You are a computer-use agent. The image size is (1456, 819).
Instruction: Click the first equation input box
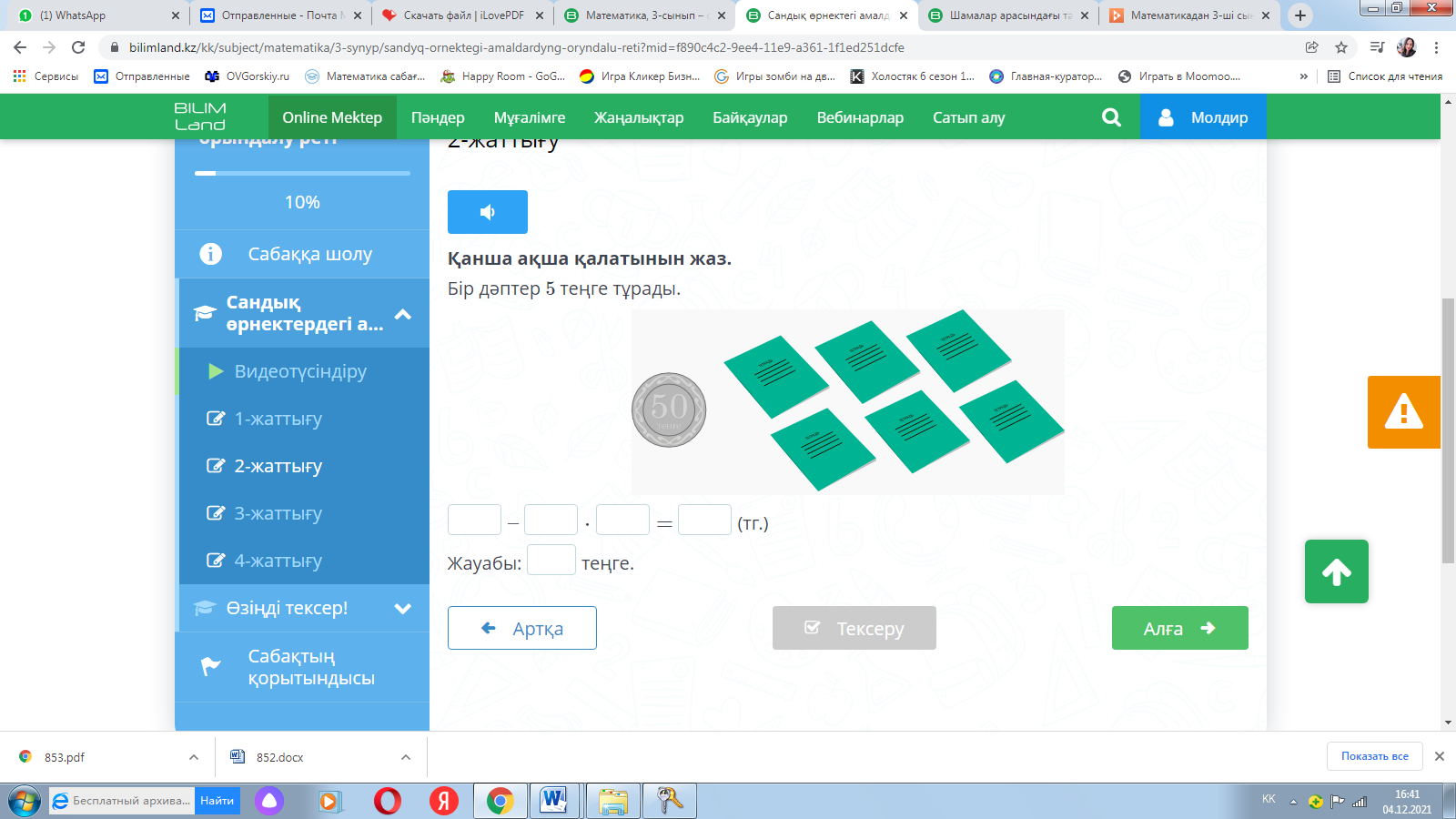coord(474,520)
